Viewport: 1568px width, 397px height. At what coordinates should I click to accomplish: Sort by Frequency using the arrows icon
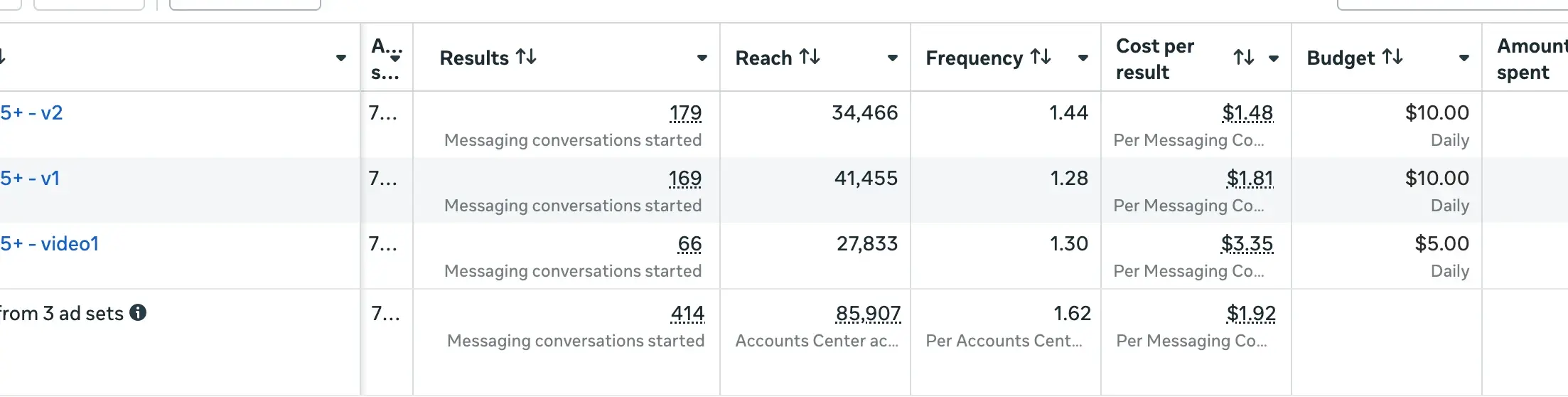[1041, 57]
